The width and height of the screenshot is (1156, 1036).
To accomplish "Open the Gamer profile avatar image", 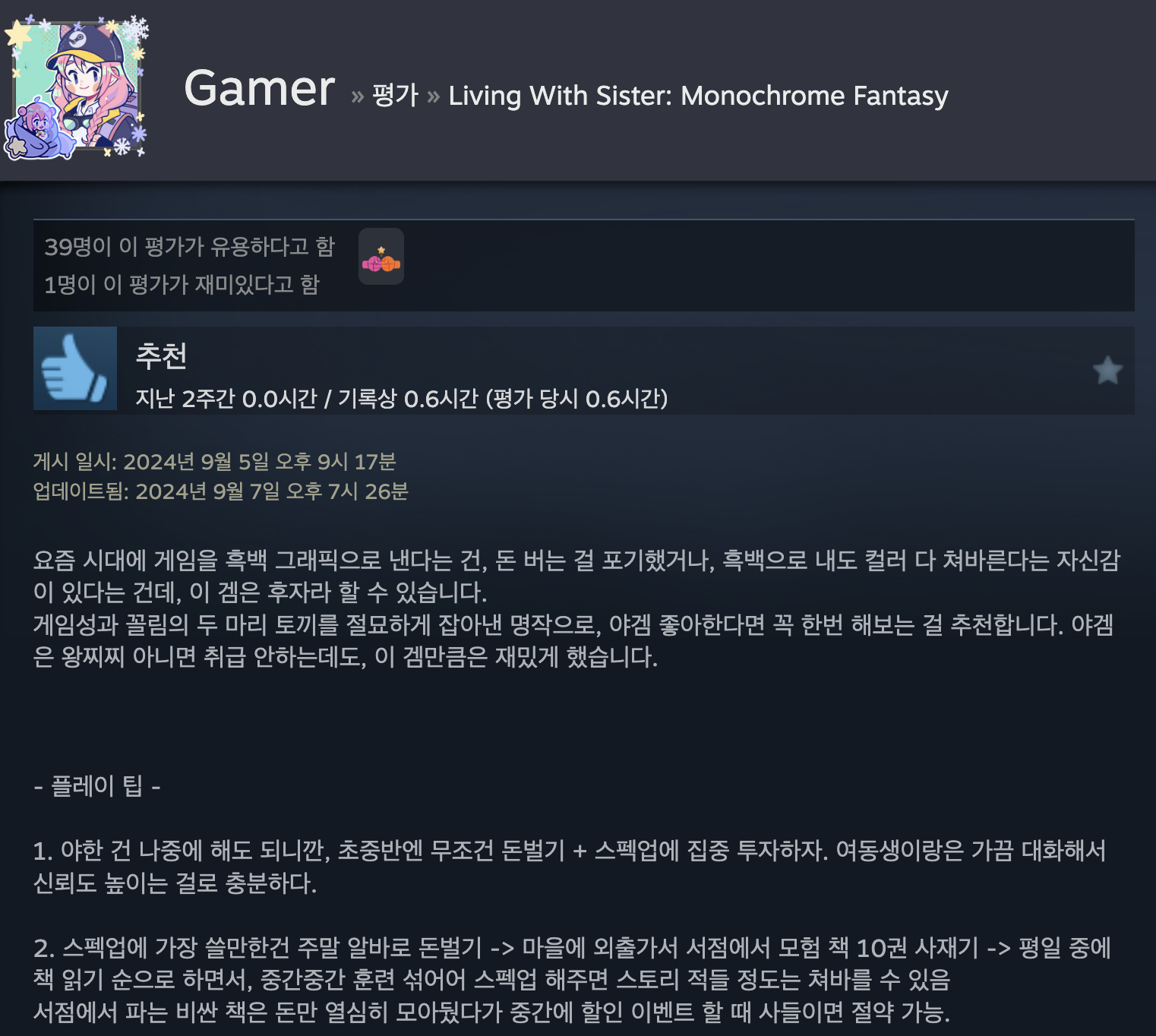I will pyautogui.click(x=77, y=87).
